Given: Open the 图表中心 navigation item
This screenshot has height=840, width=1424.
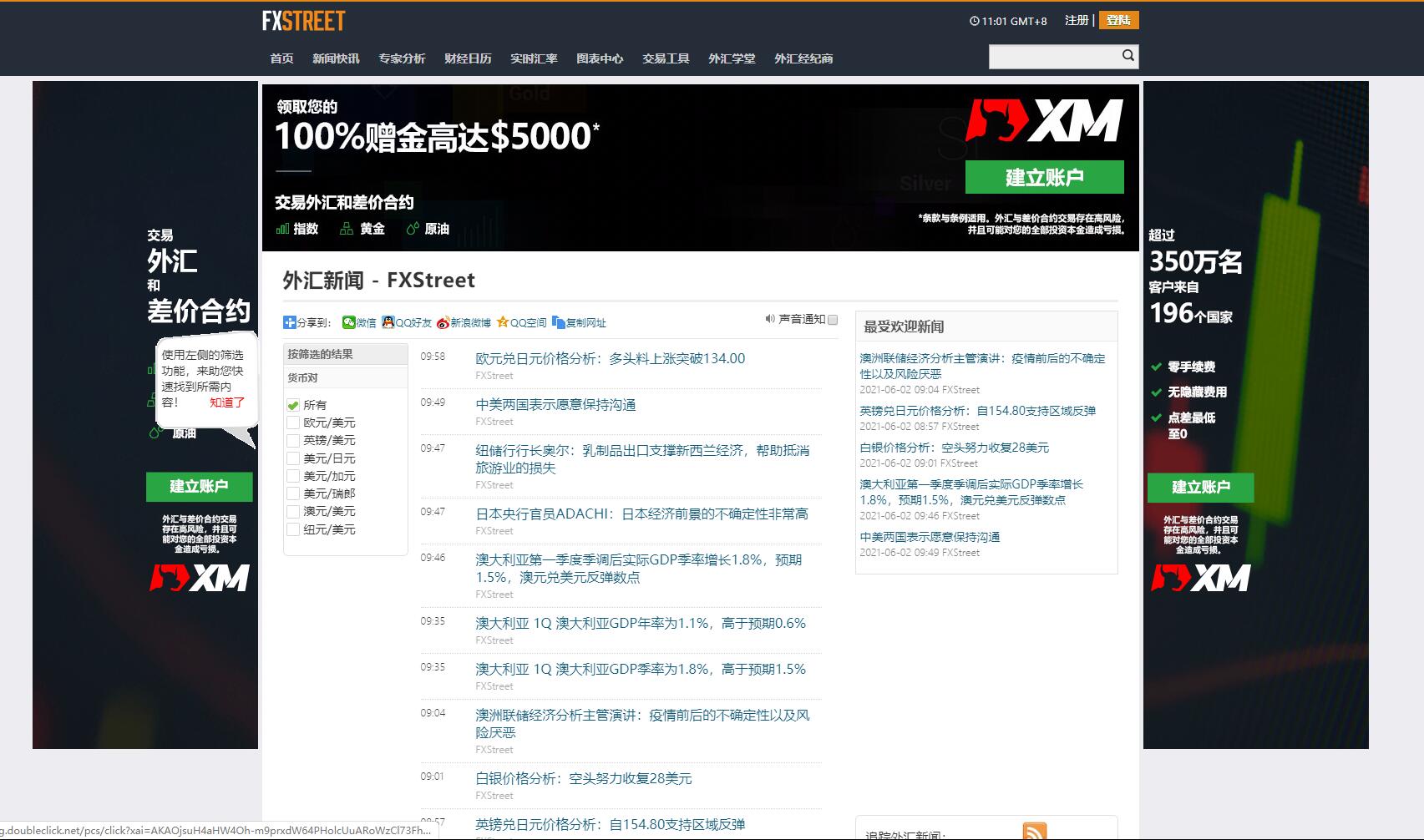Looking at the screenshot, I should [600, 58].
